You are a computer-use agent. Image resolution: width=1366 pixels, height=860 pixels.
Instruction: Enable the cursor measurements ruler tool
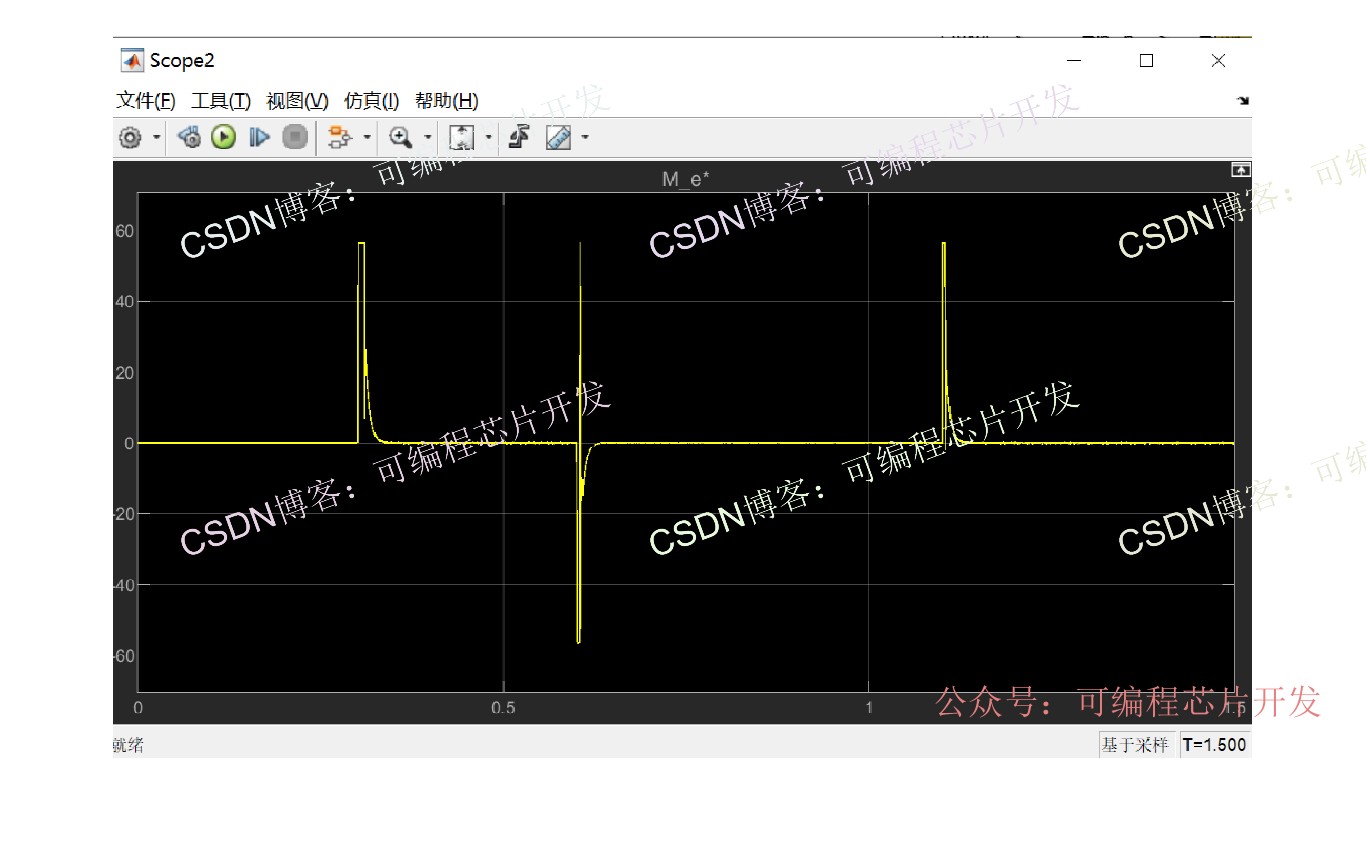pyautogui.click(x=558, y=138)
